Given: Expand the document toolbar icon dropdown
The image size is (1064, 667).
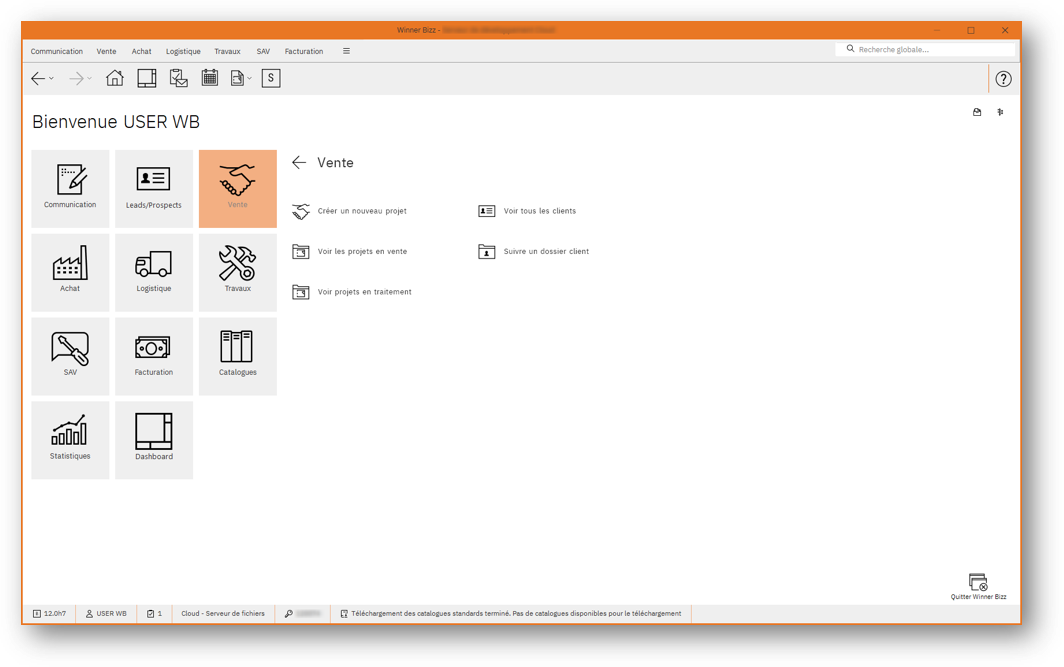Looking at the screenshot, I should 249,78.
